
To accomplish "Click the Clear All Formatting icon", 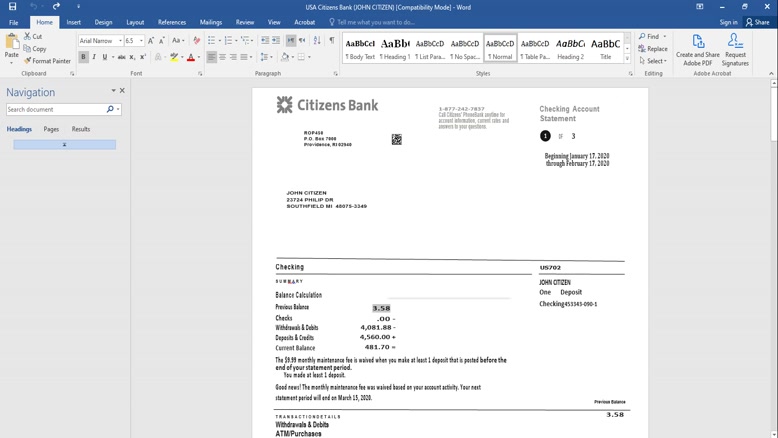I will tap(196, 41).
